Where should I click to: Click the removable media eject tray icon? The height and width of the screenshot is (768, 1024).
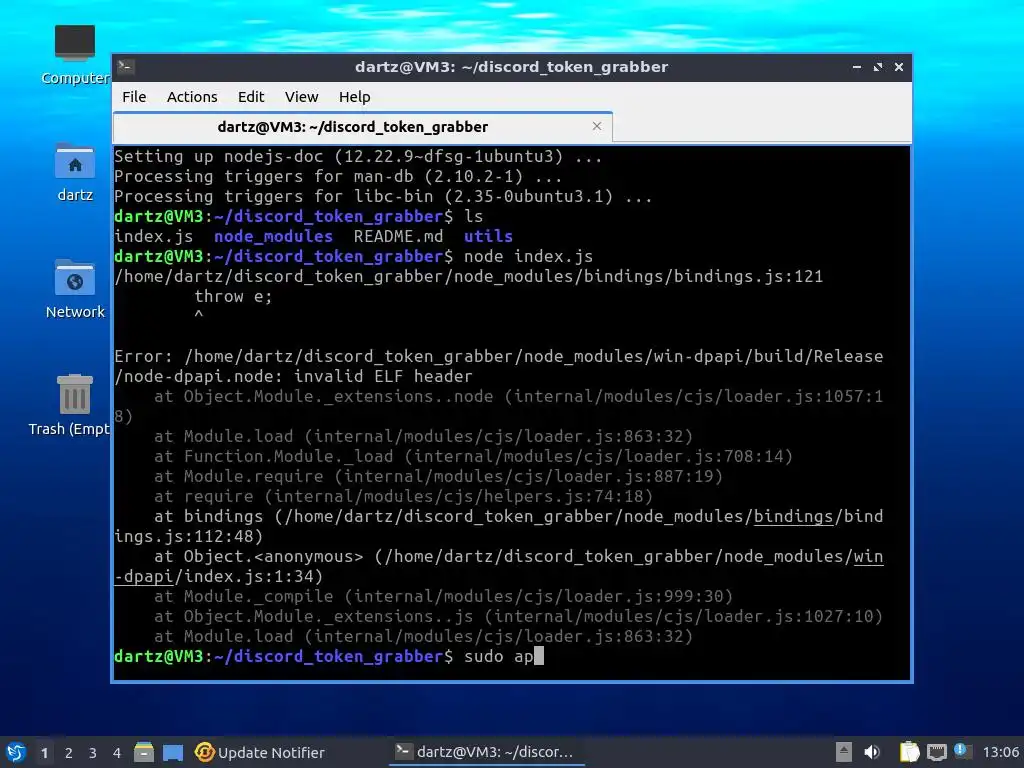point(844,752)
